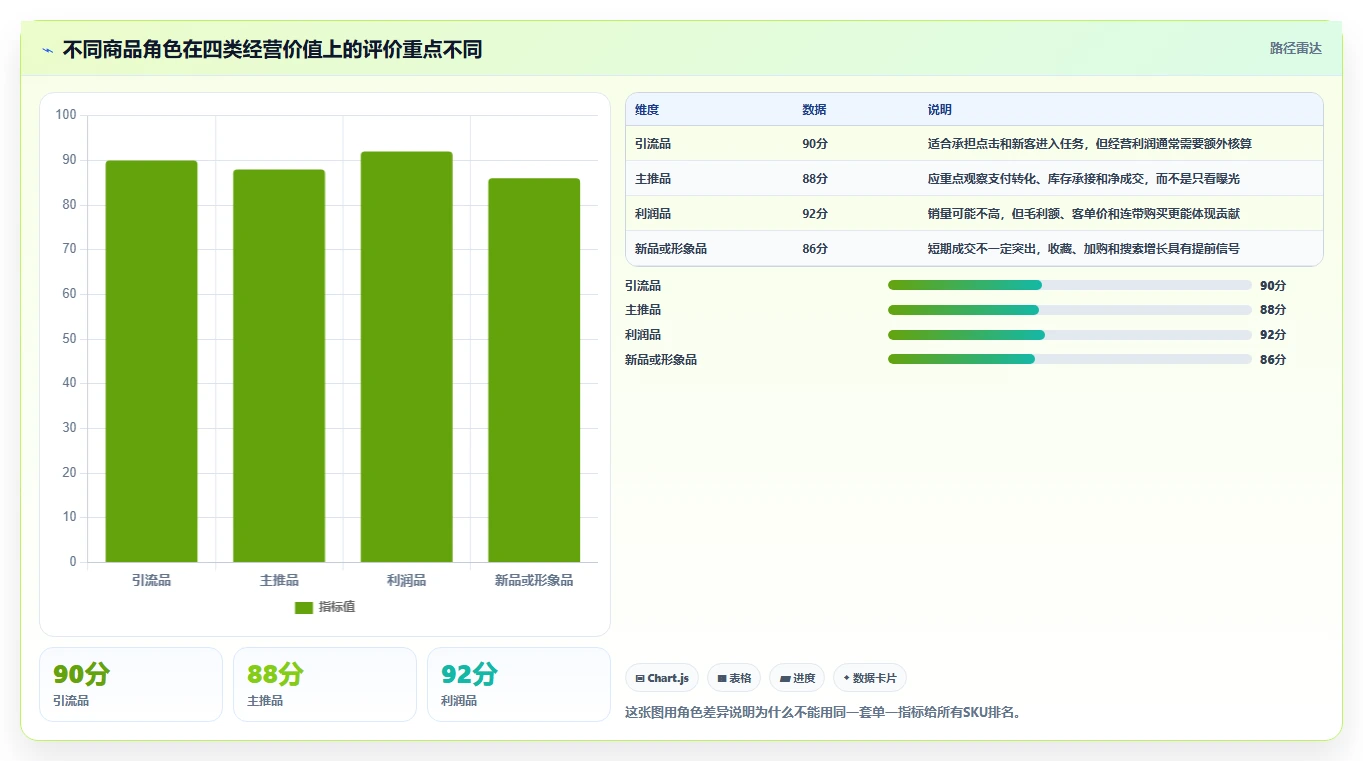The height and width of the screenshot is (761, 1363).
Task: Click the 90分 value beside 引流品 progress
Action: click(1273, 285)
